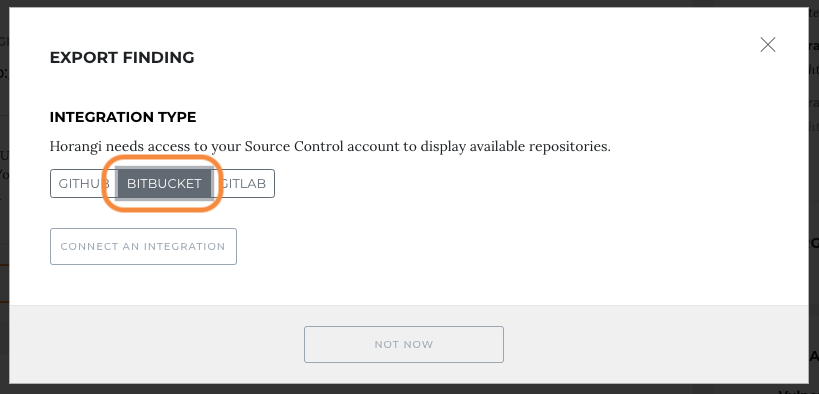This screenshot has width=819, height=394.
Task: Pick GitLab in the integration selector
Action: tap(244, 183)
